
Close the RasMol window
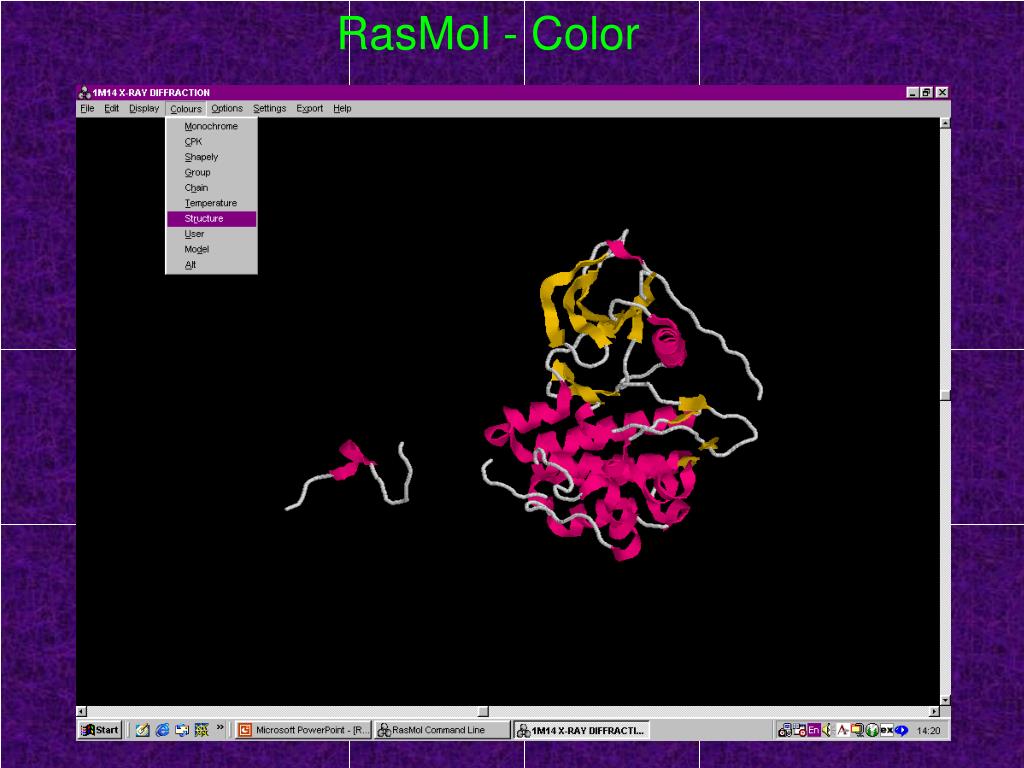pyautogui.click(x=942, y=93)
